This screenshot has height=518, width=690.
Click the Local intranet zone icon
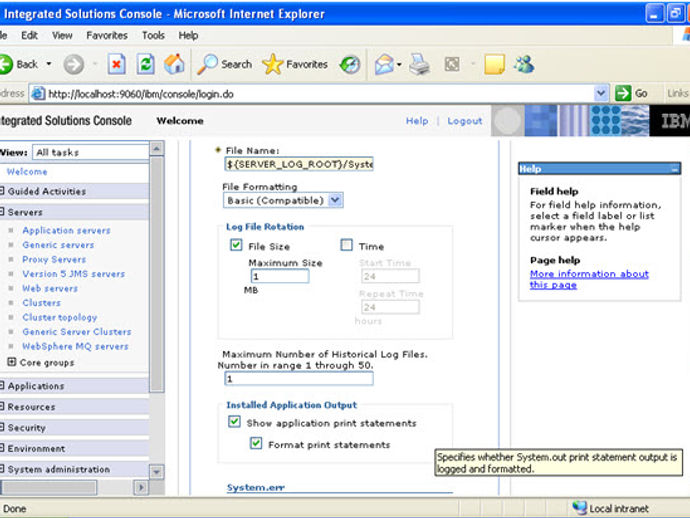click(x=580, y=508)
